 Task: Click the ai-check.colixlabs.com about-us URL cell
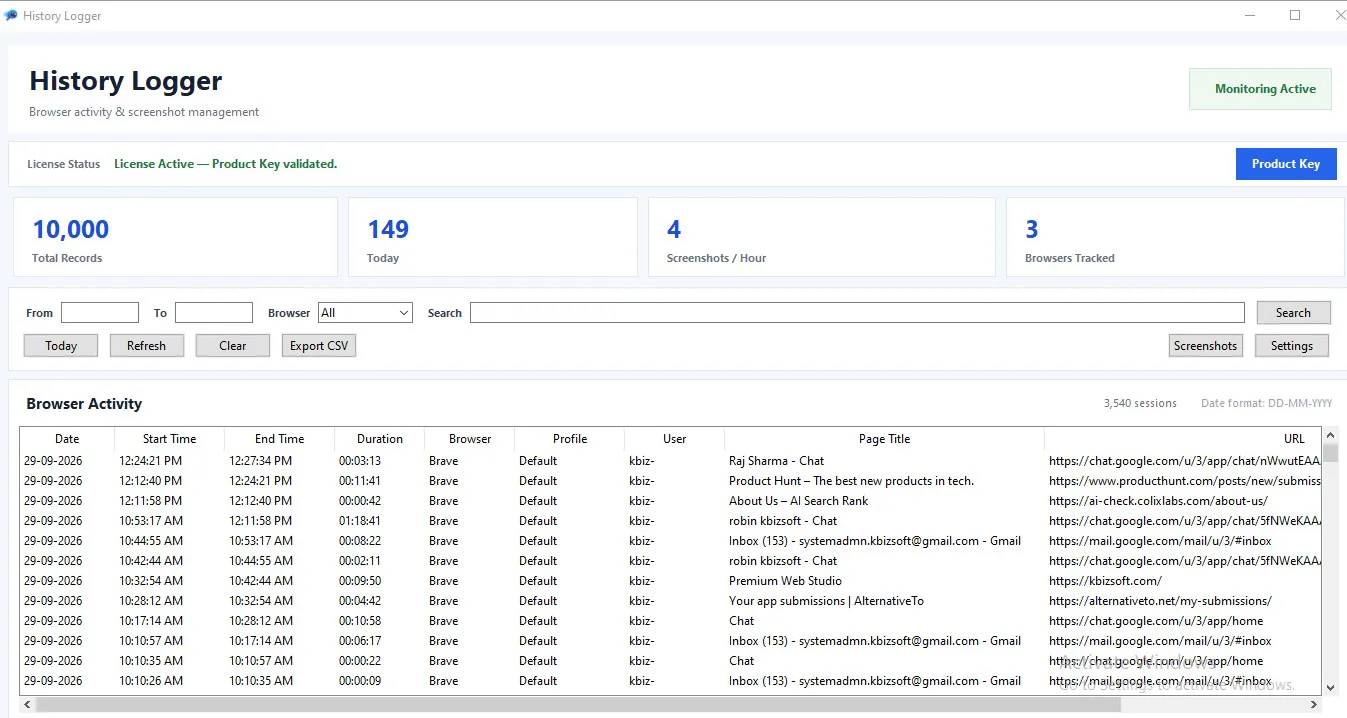(1158, 501)
